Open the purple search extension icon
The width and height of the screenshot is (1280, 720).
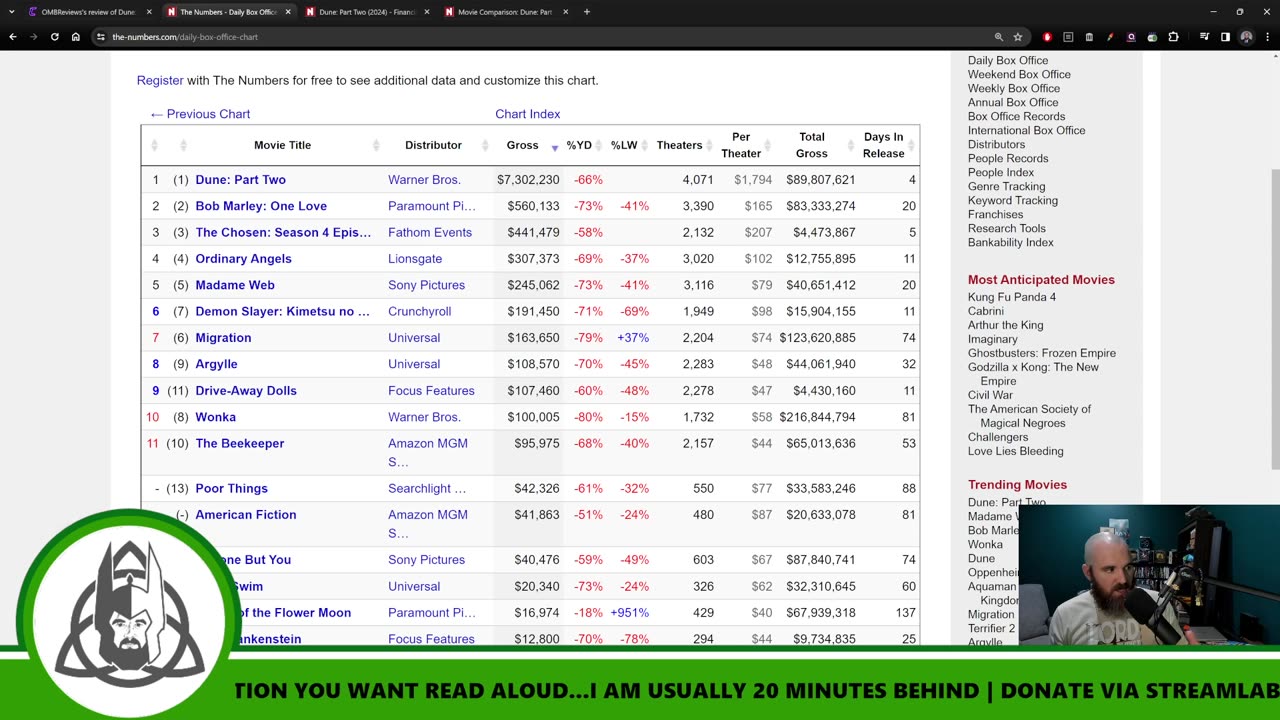pyautogui.click(x=1131, y=37)
